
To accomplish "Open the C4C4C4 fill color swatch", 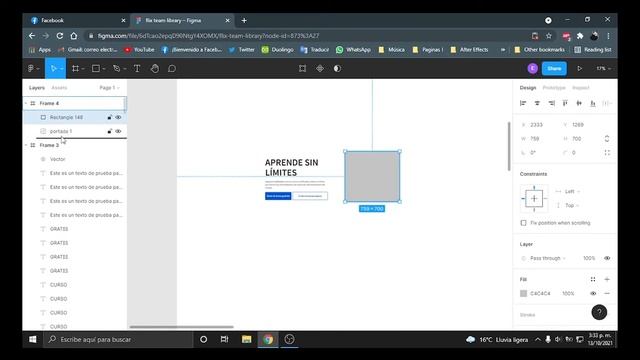I will [523, 293].
